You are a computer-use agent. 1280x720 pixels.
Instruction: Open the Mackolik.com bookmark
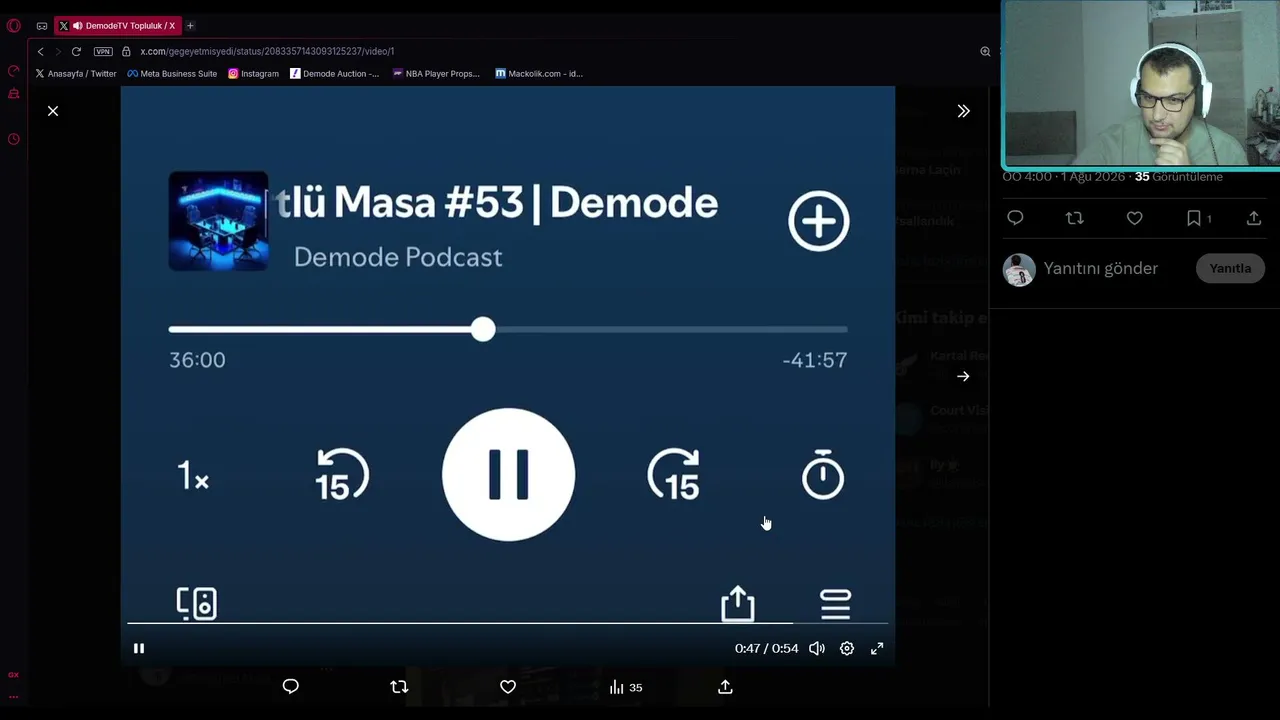[539, 73]
